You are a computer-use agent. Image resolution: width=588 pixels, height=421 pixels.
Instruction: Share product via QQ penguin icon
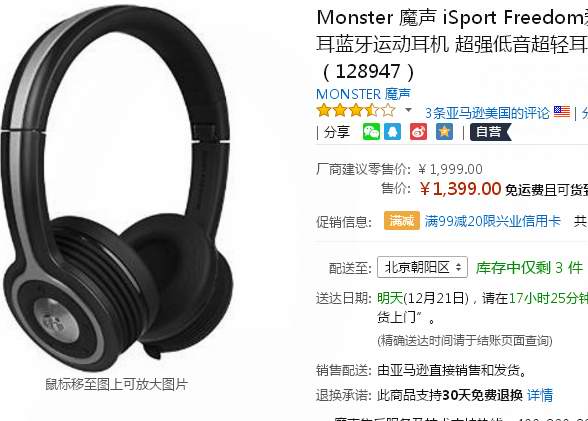tap(393, 132)
